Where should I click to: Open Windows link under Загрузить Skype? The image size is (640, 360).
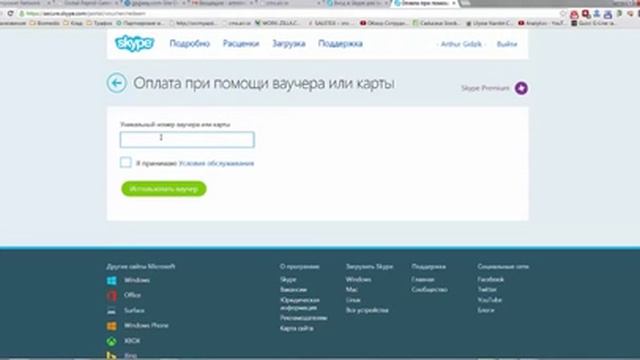358,280
